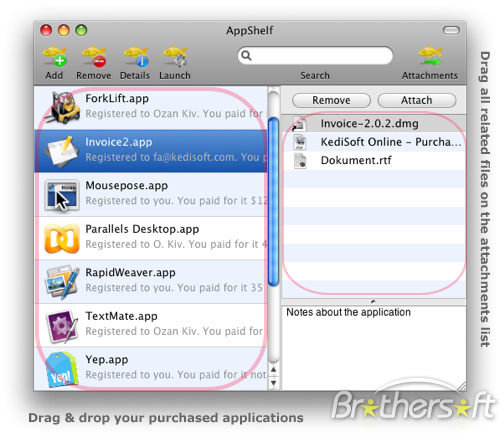Select the ForkLift.app forklift icon
This screenshot has height=437, width=500.
(63, 108)
